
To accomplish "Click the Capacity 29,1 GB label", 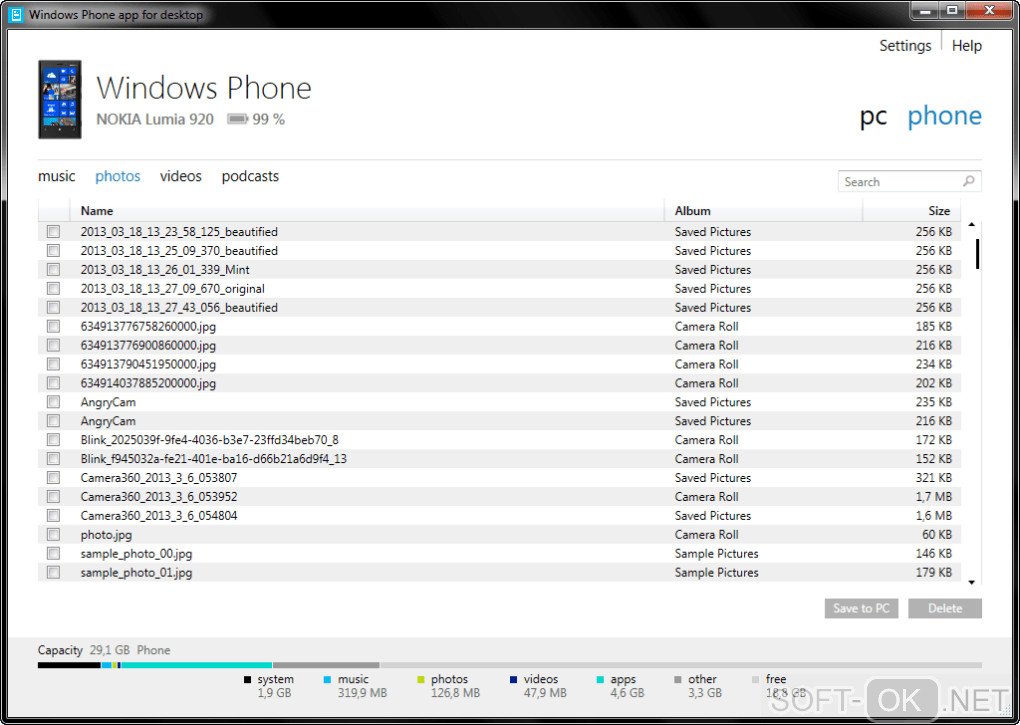I will 83,650.
